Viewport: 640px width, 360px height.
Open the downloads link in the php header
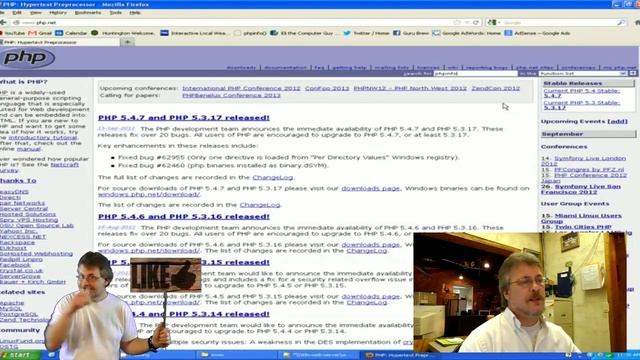tap(241, 68)
